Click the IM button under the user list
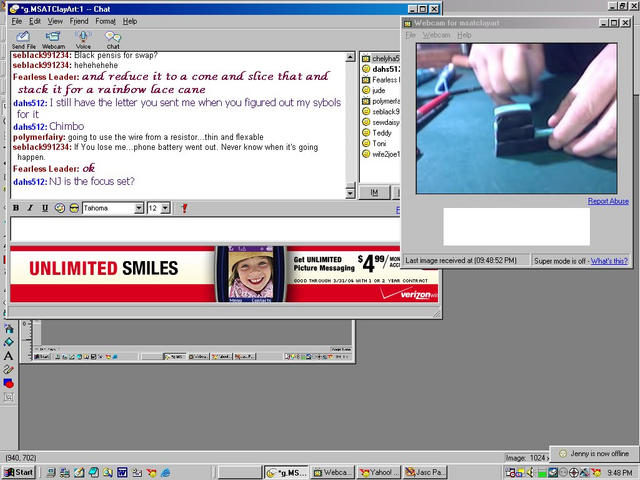Image resolution: width=640 pixels, height=480 pixels. coord(374,193)
